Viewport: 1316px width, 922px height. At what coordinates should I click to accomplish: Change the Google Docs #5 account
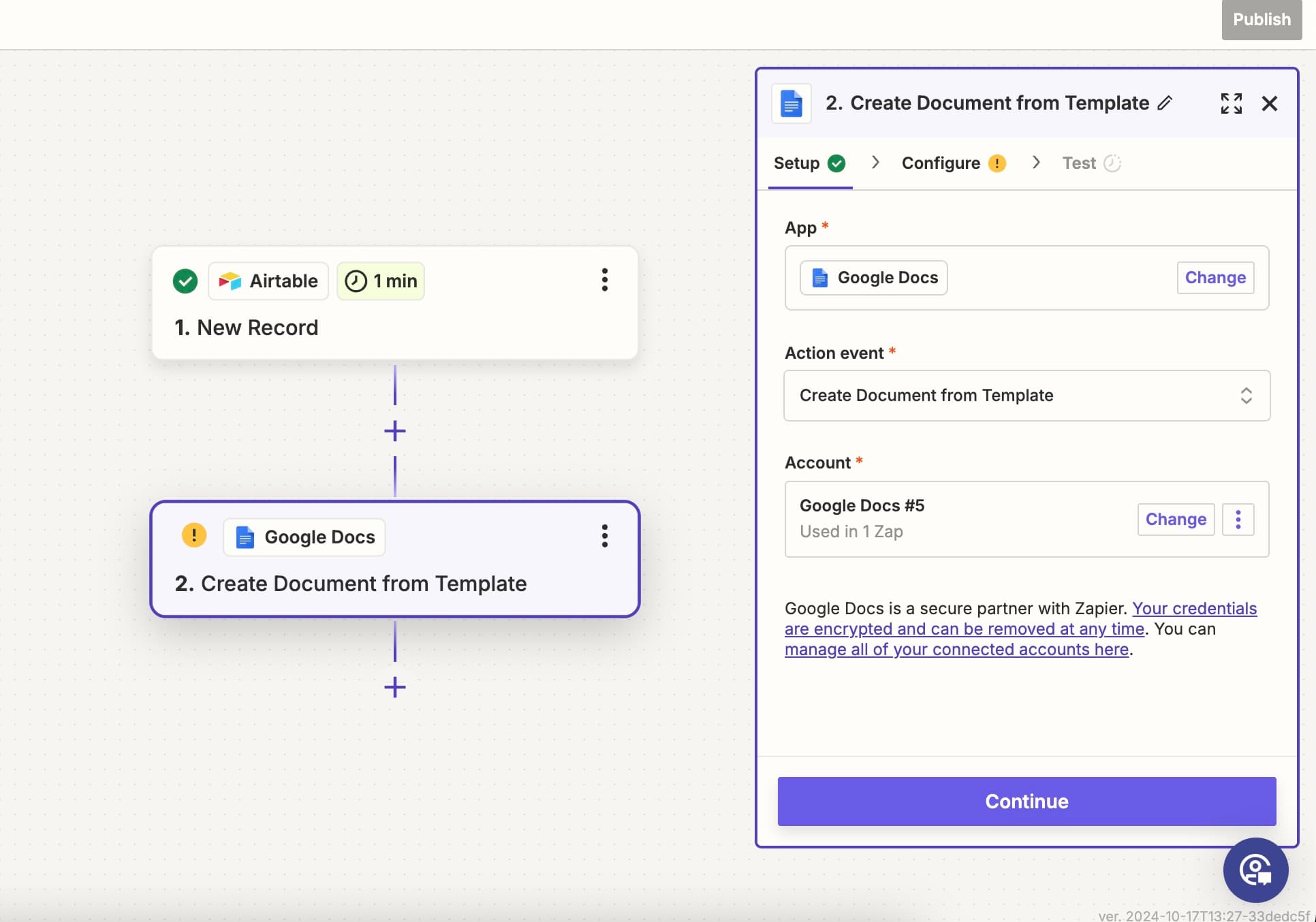(1175, 520)
